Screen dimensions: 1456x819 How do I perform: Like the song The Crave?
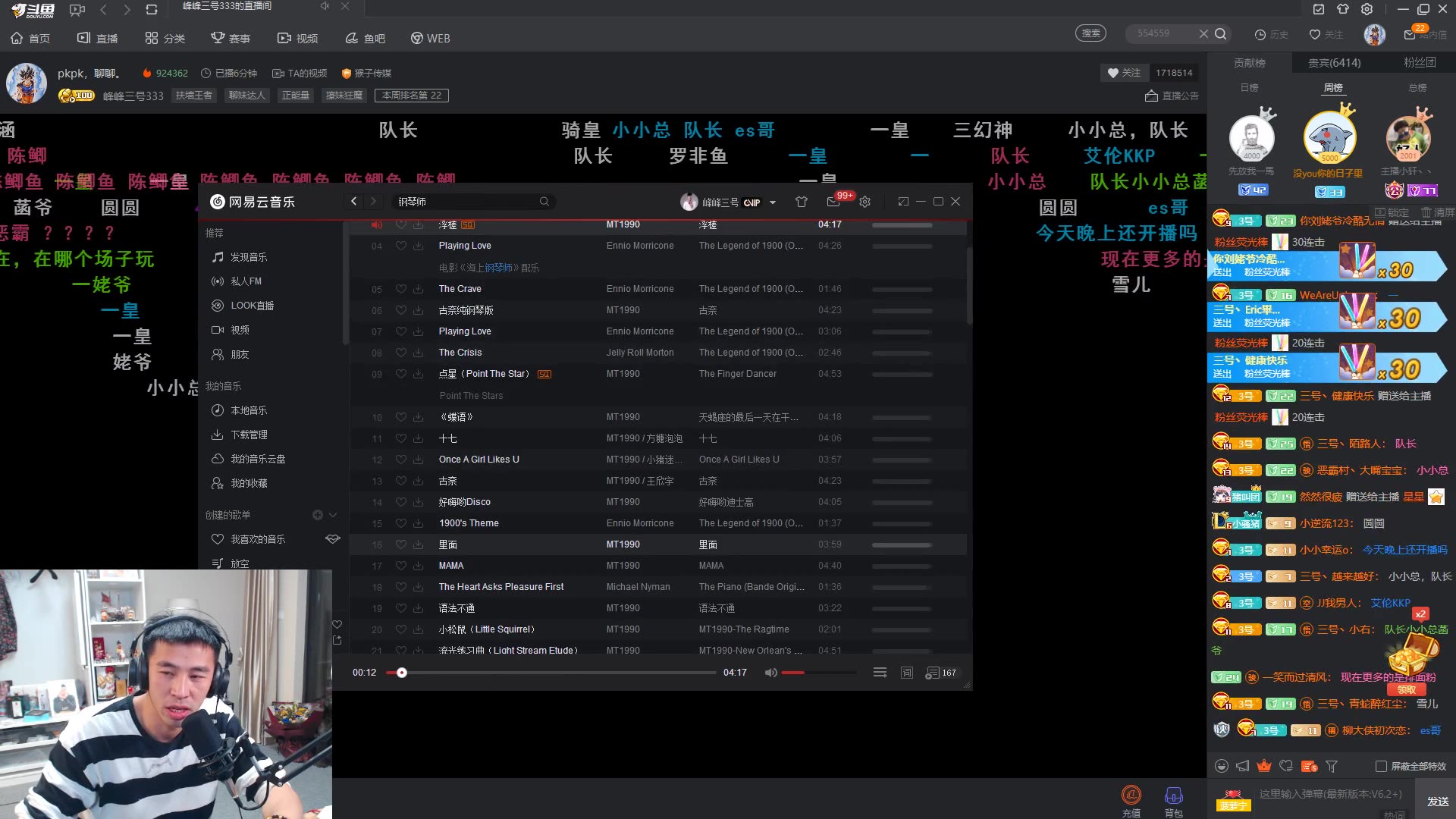[400, 289]
